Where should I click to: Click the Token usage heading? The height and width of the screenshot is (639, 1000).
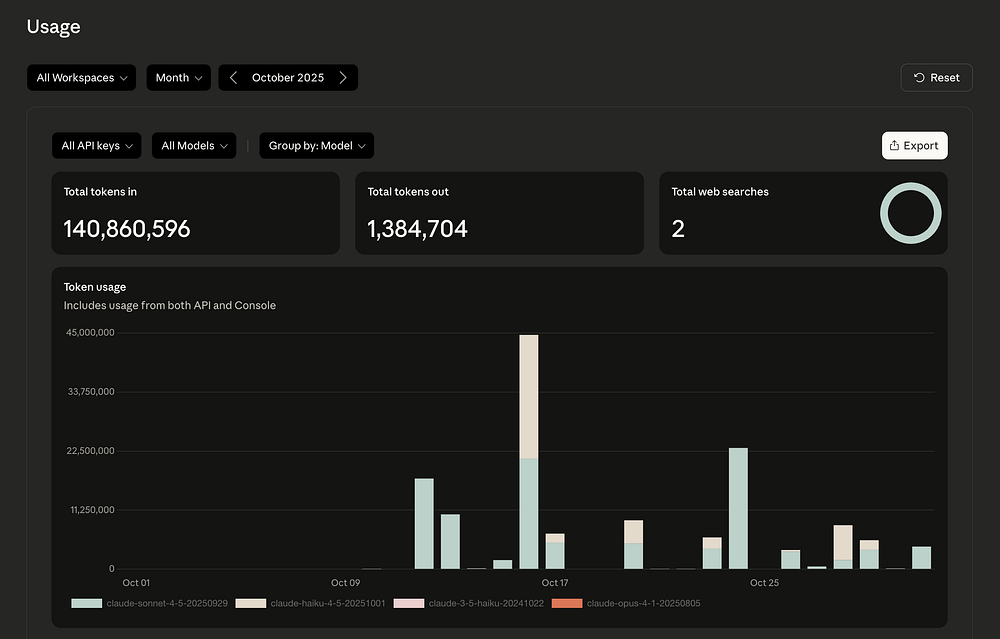point(95,287)
